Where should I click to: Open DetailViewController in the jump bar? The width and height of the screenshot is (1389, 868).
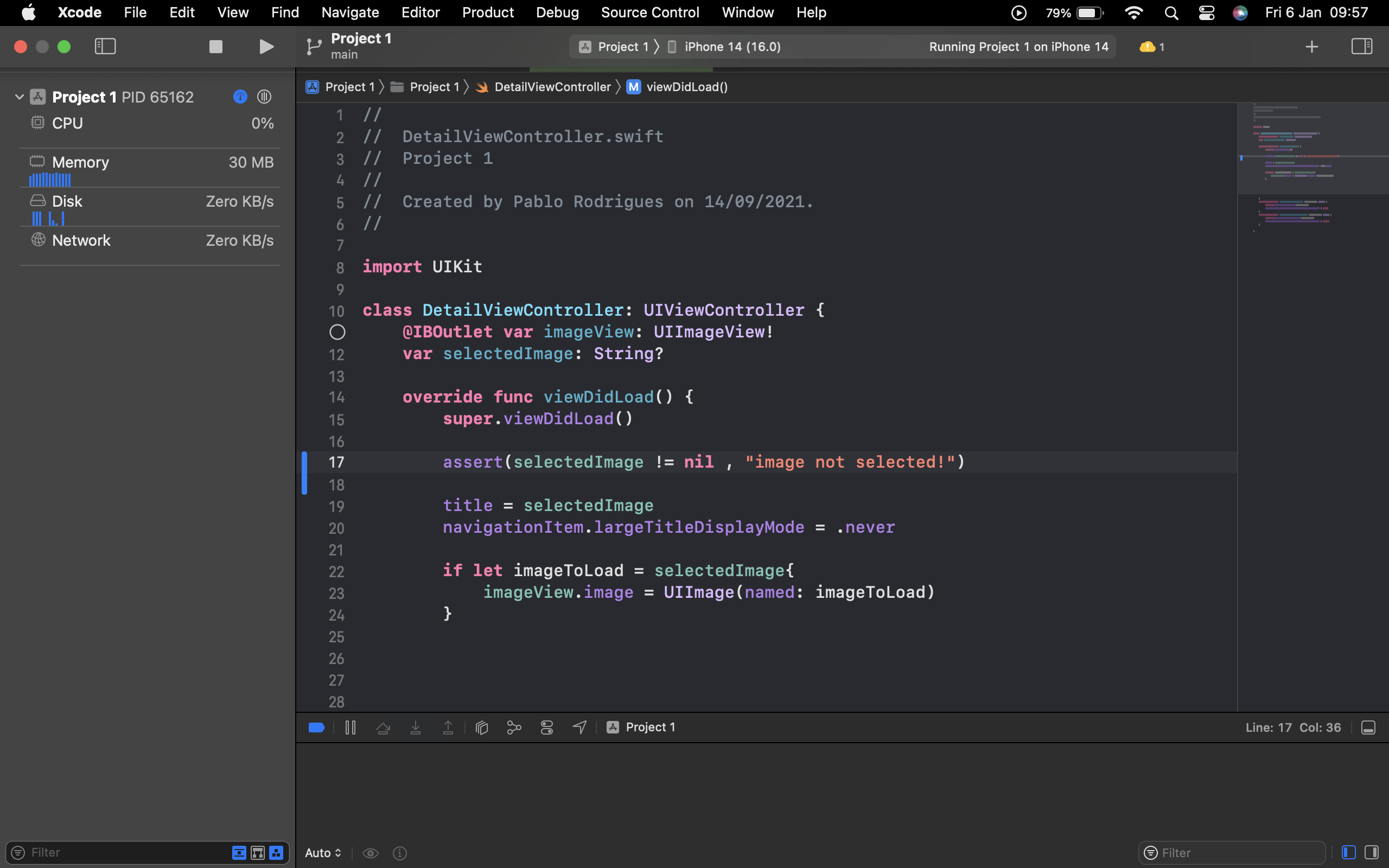pyautogui.click(x=552, y=87)
